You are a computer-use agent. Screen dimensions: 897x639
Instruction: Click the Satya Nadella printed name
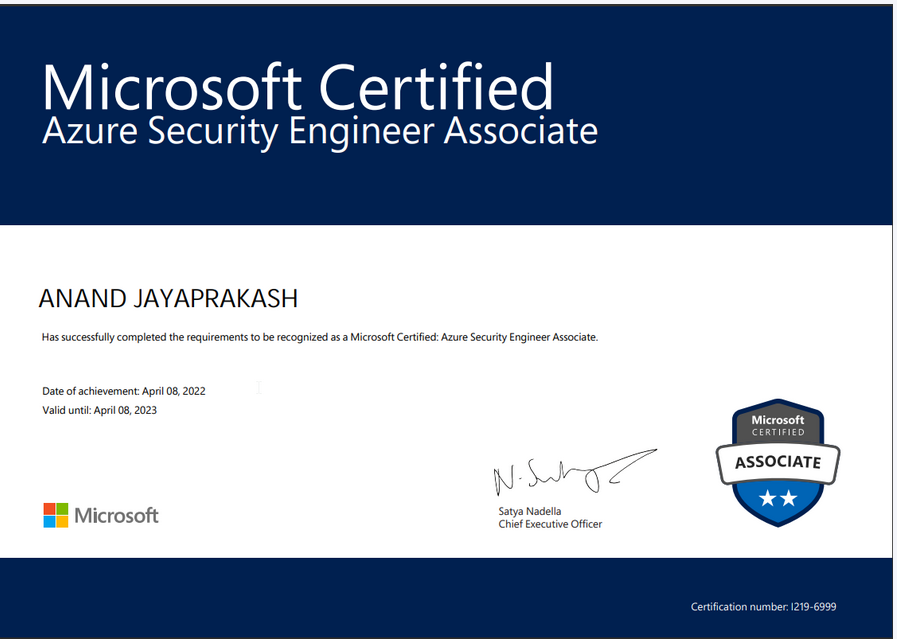[530, 511]
